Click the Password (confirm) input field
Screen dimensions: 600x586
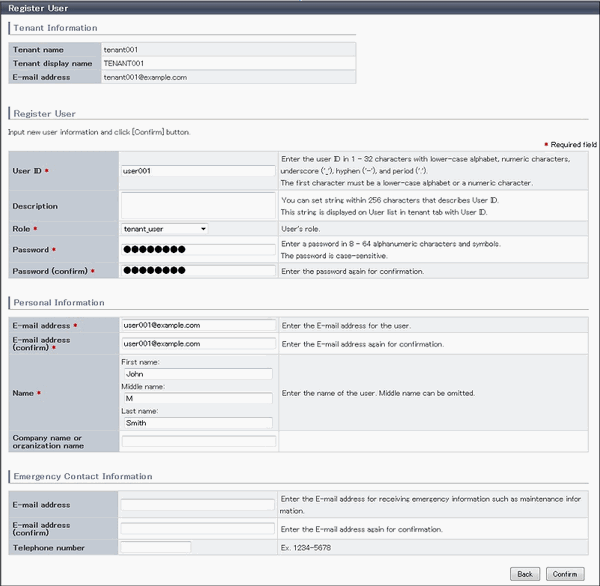click(x=198, y=271)
